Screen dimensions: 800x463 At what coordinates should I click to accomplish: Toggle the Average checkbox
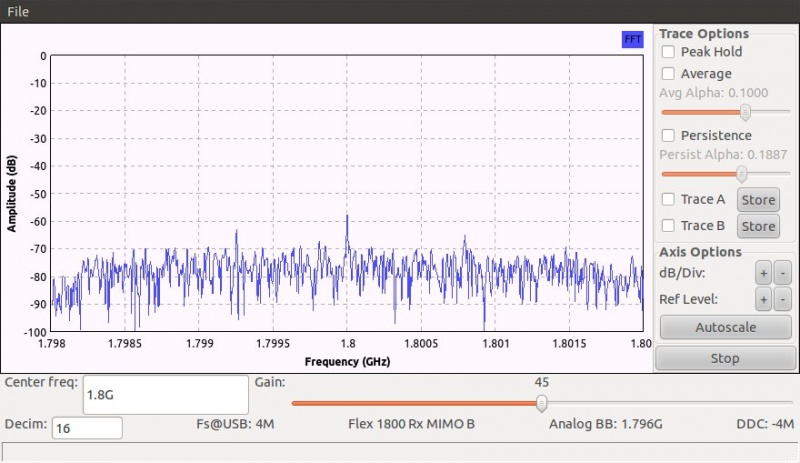coord(668,74)
